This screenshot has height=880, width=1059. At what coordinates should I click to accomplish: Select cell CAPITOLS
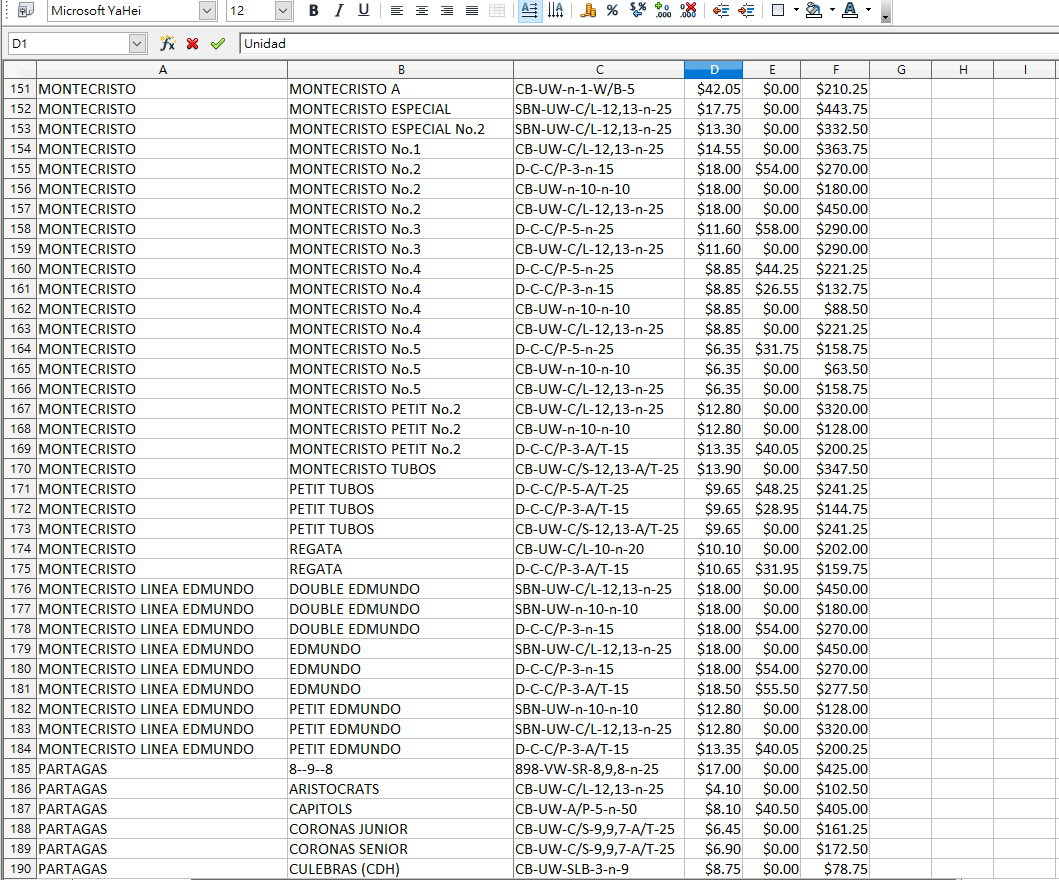(401, 808)
